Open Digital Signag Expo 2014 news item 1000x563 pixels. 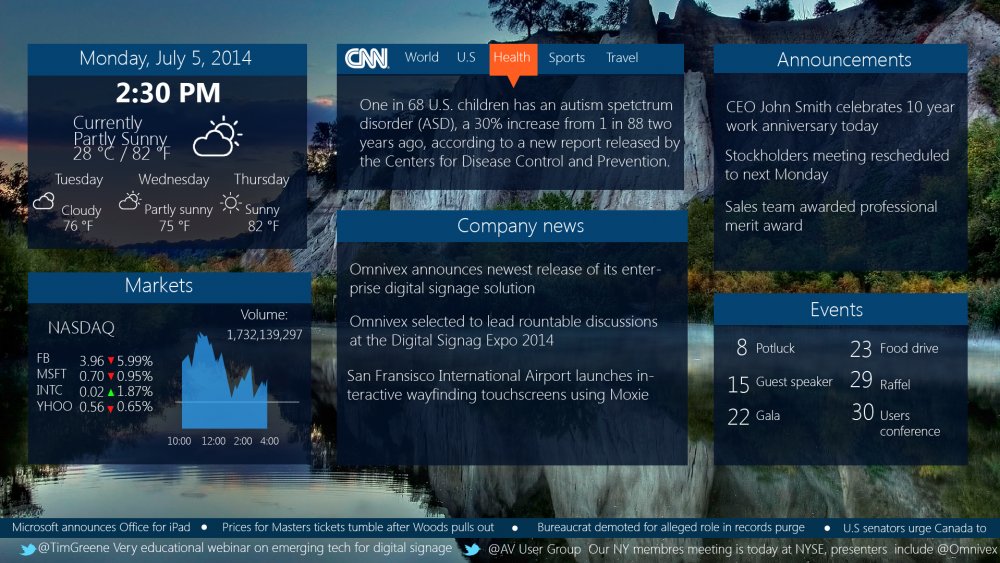coord(503,330)
